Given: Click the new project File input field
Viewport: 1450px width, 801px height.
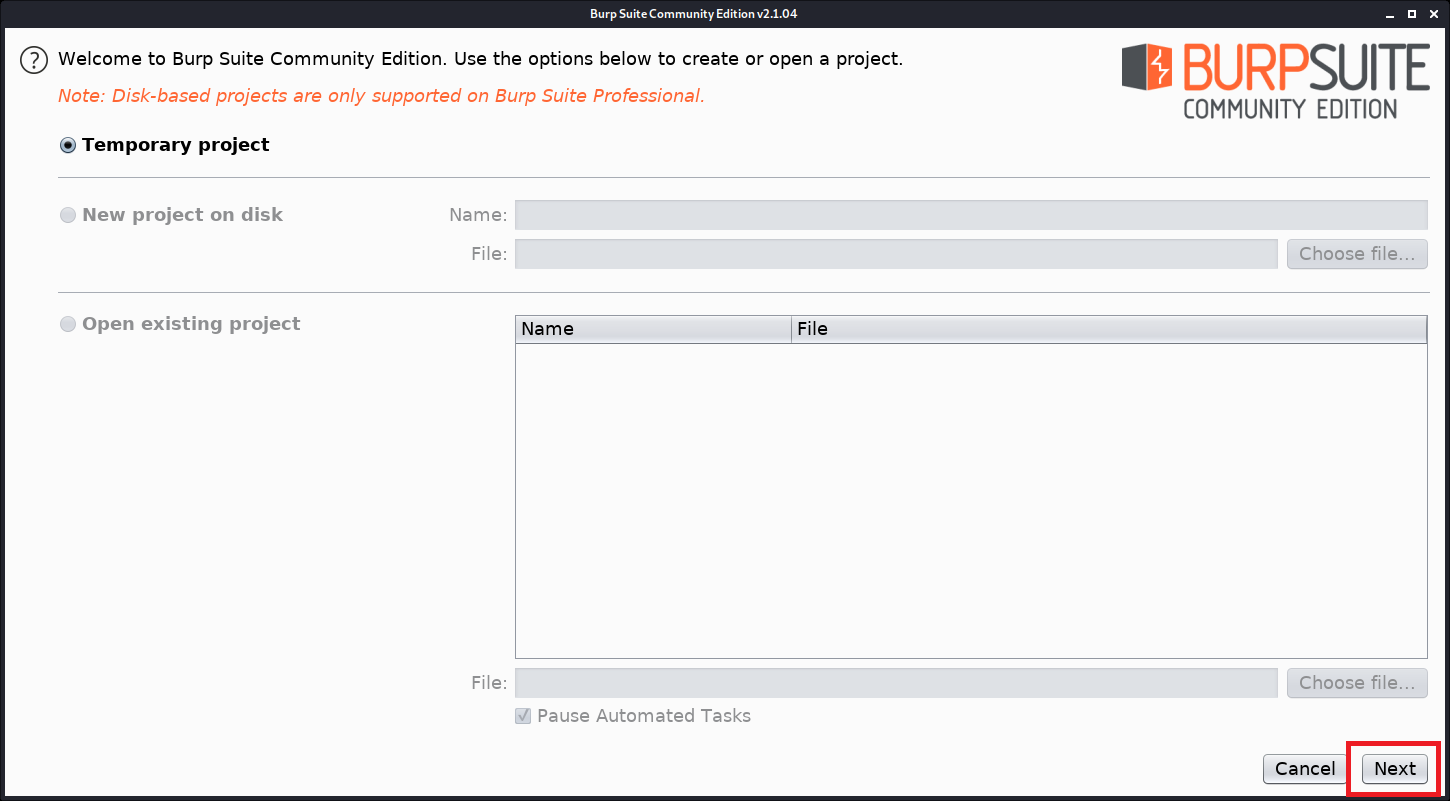Looking at the screenshot, I should 896,254.
